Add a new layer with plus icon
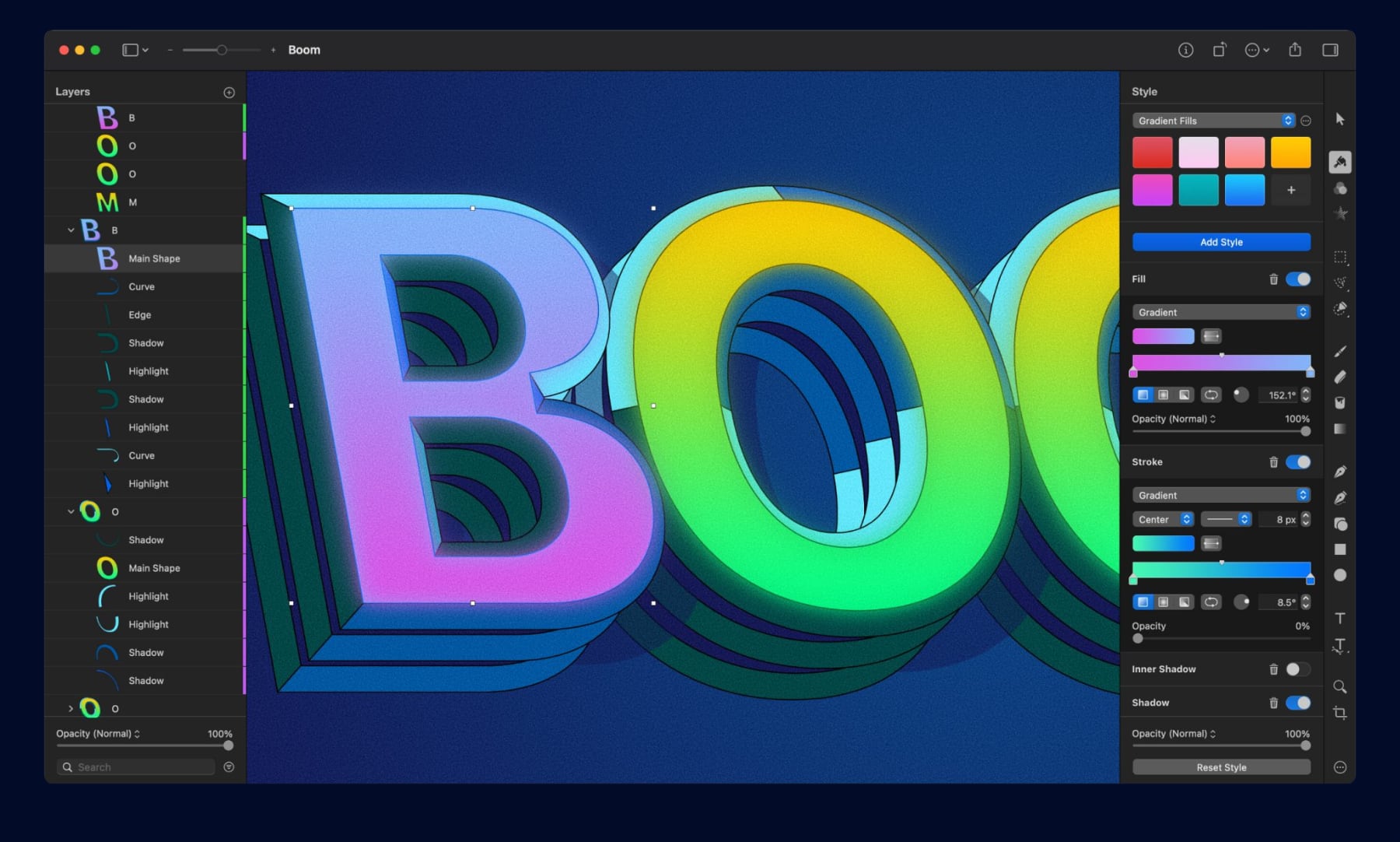The image size is (1400, 842). pyautogui.click(x=229, y=93)
